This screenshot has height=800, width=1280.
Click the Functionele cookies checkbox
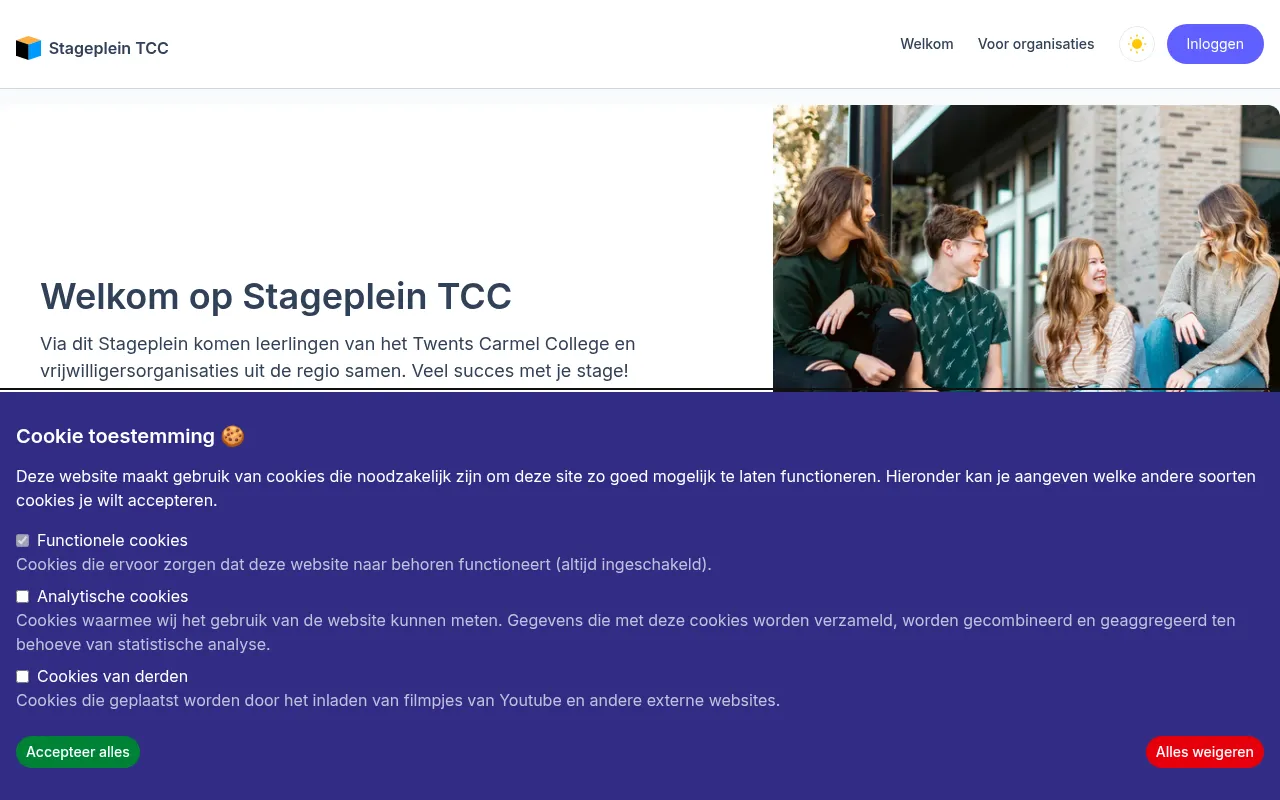[22, 540]
